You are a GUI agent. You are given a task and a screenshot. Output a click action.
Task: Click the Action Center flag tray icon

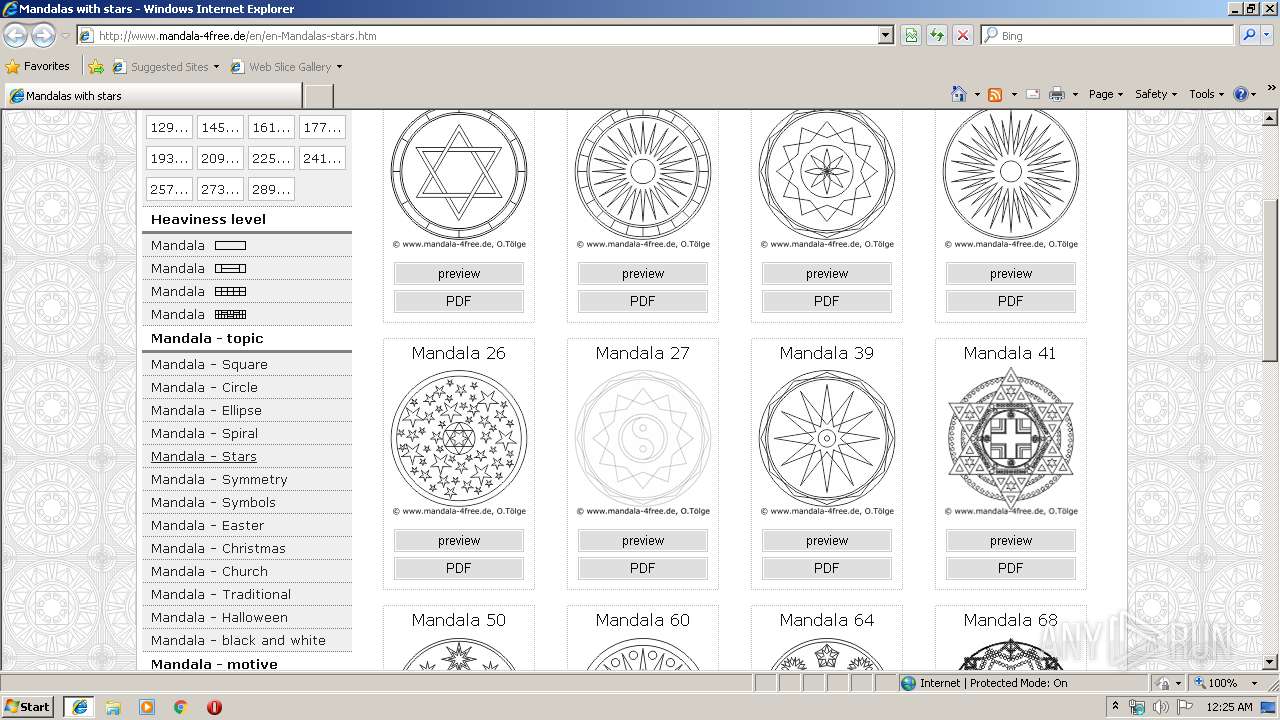(x=1186, y=707)
